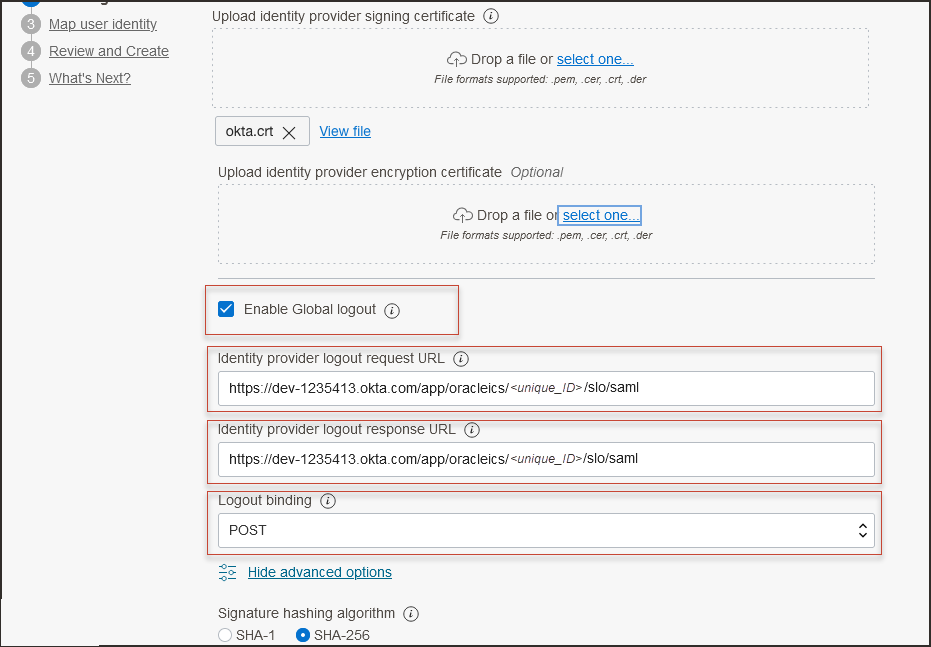Click info icon beside Logout binding
Viewport: 931px width, 647px height.
[328, 501]
